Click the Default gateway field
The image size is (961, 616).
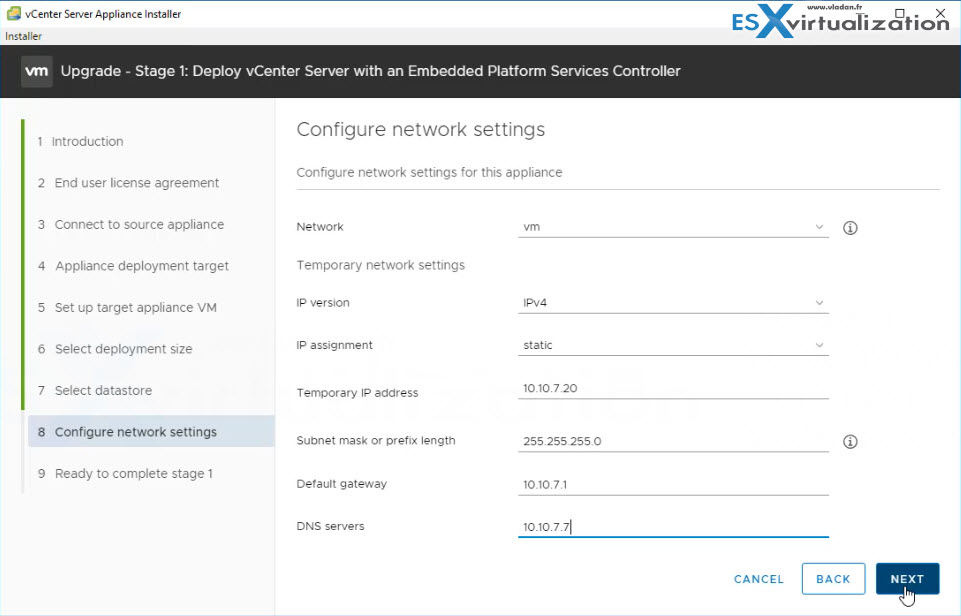(673, 484)
